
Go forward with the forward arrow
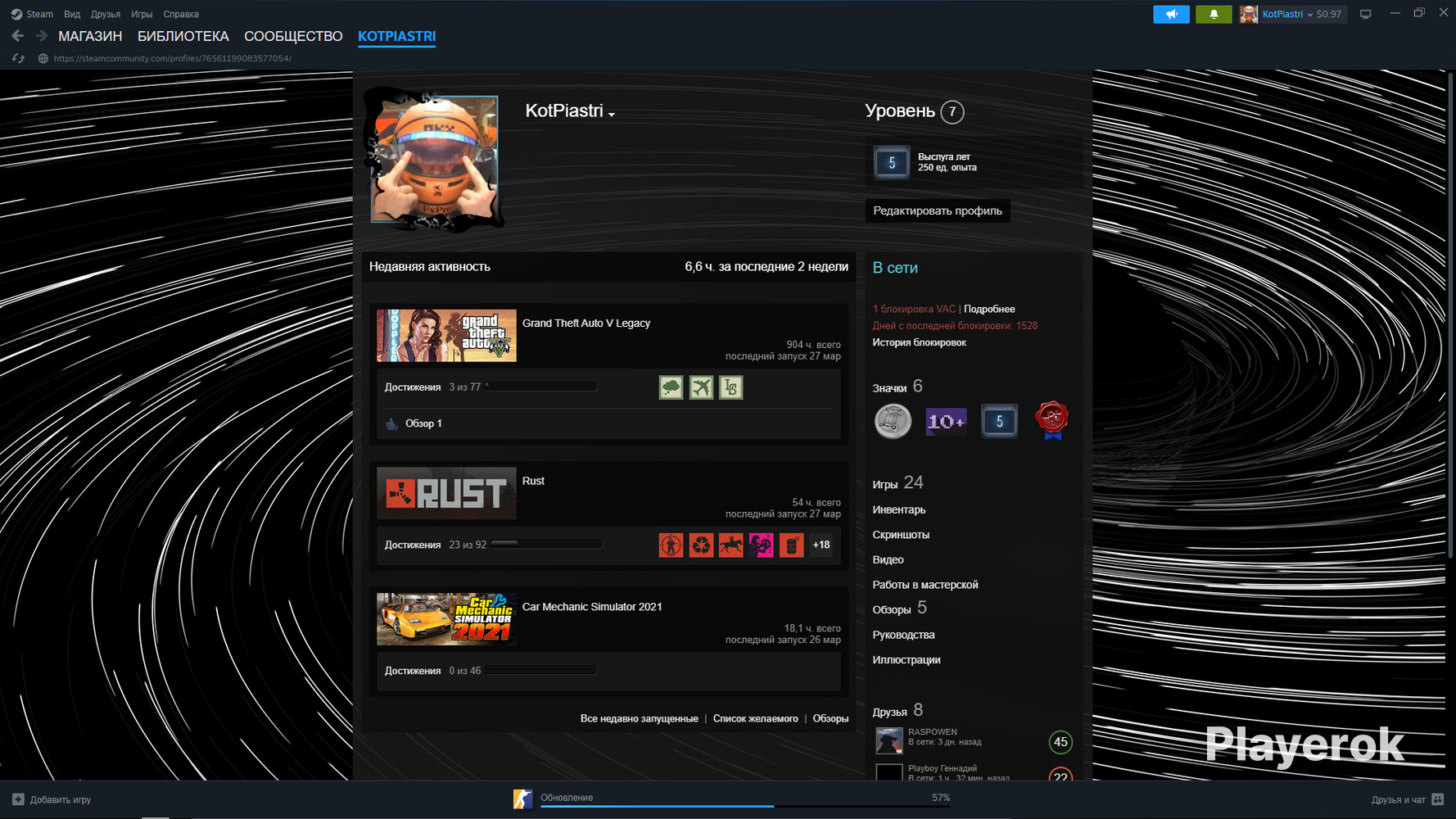pos(41,36)
